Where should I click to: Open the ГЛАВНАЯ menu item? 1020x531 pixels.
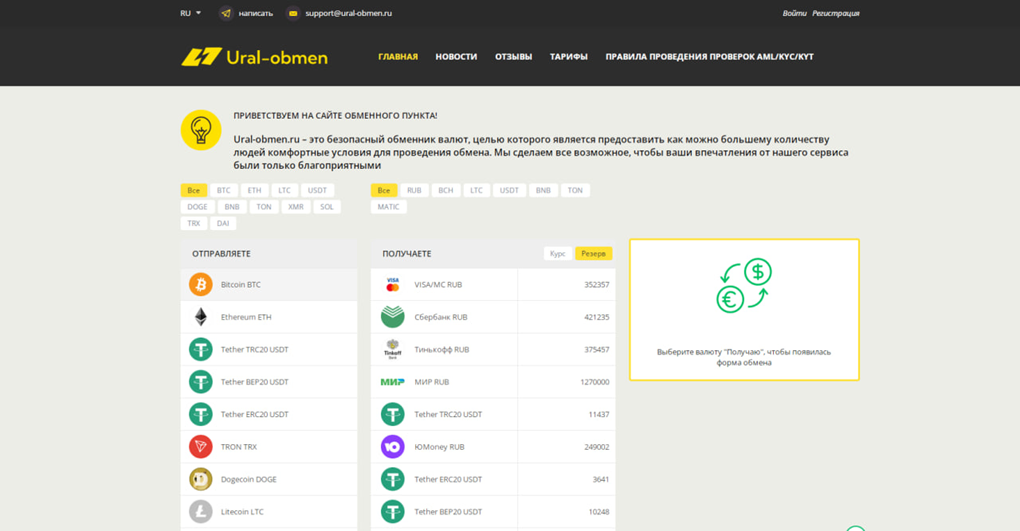pos(398,57)
